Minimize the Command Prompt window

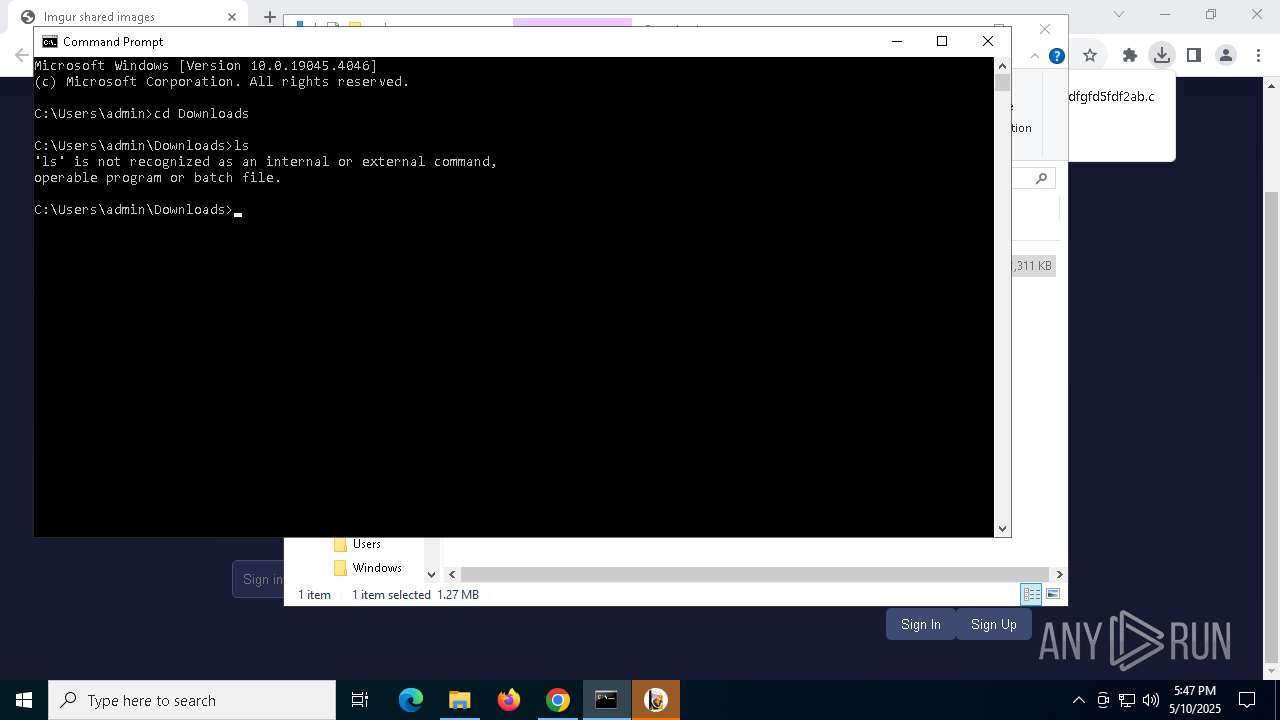pos(897,41)
